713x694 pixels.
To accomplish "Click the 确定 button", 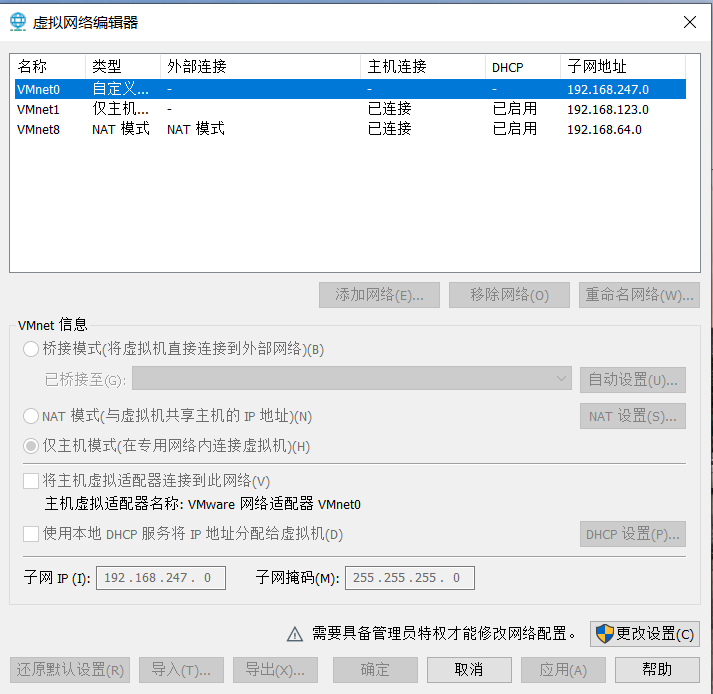I will [375, 670].
